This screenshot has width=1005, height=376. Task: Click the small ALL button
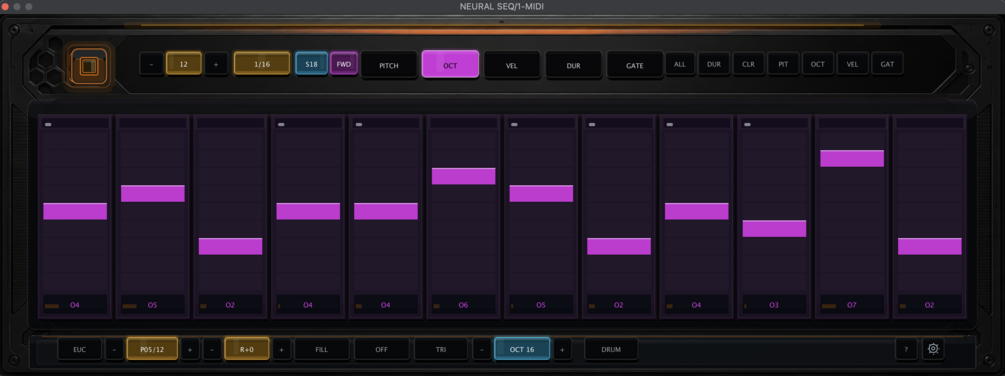click(x=679, y=64)
